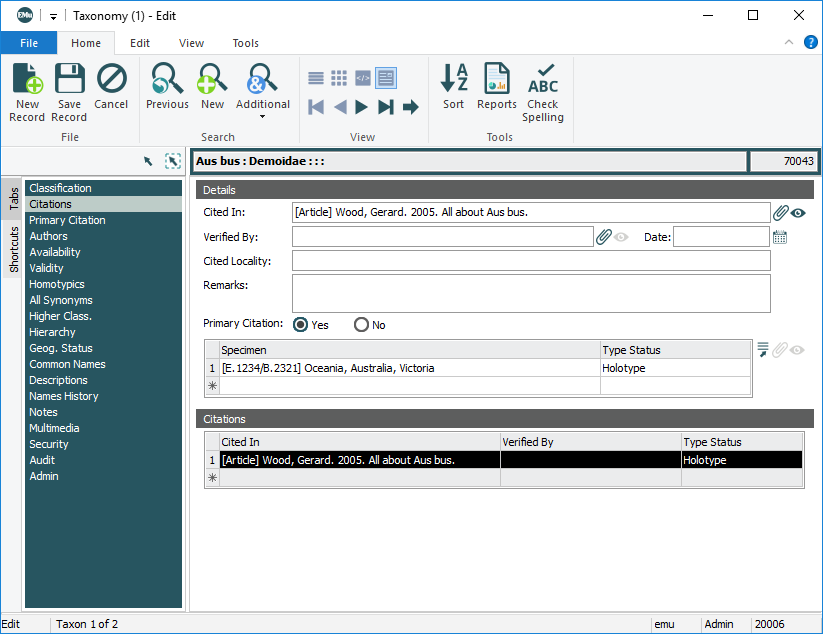823x634 pixels.
Task: Open the Authors tab in sidebar
Action: click(x=49, y=236)
